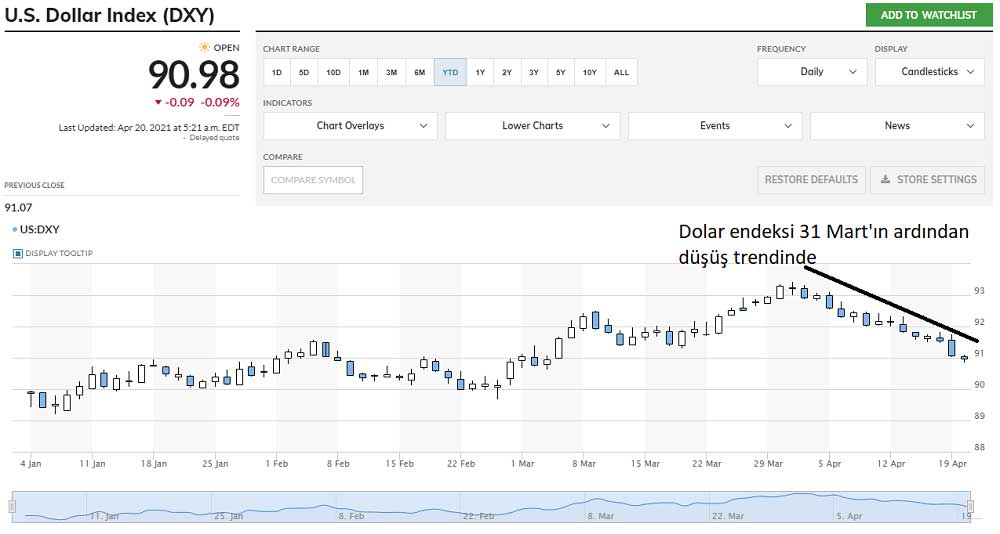Select the 6M chart range
This screenshot has height=534, width=1000.
click(x=420, y=72)
